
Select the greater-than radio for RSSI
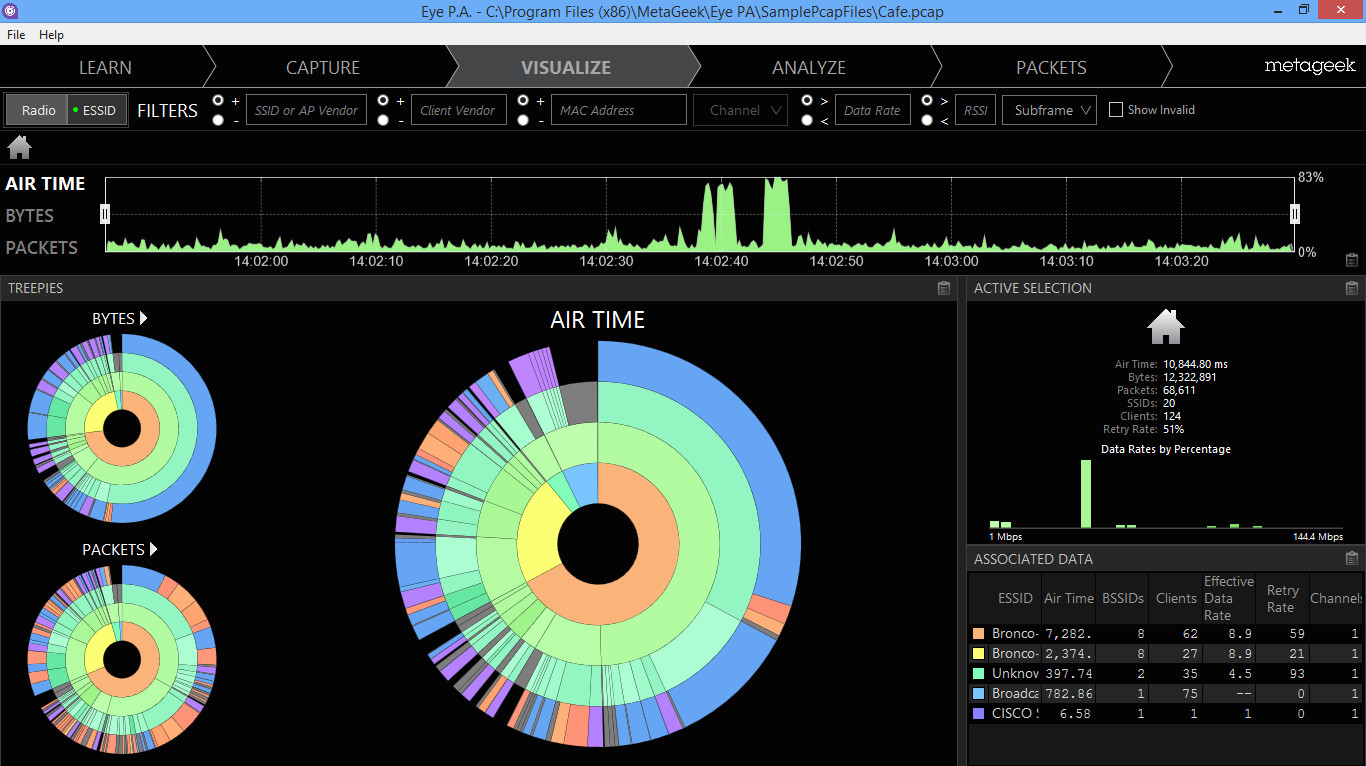click(x=927, y=101)
